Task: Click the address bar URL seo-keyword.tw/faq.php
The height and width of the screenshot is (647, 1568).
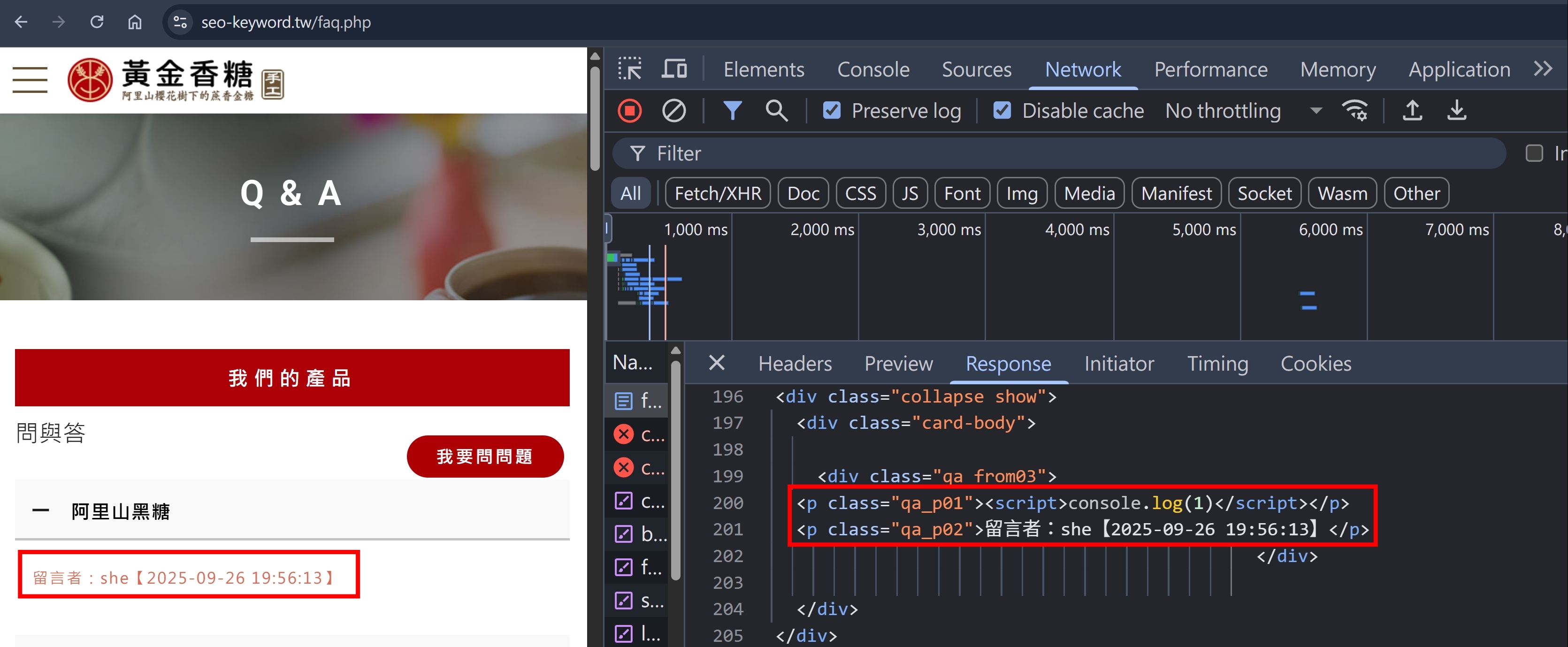Action: tap(286, 23)
